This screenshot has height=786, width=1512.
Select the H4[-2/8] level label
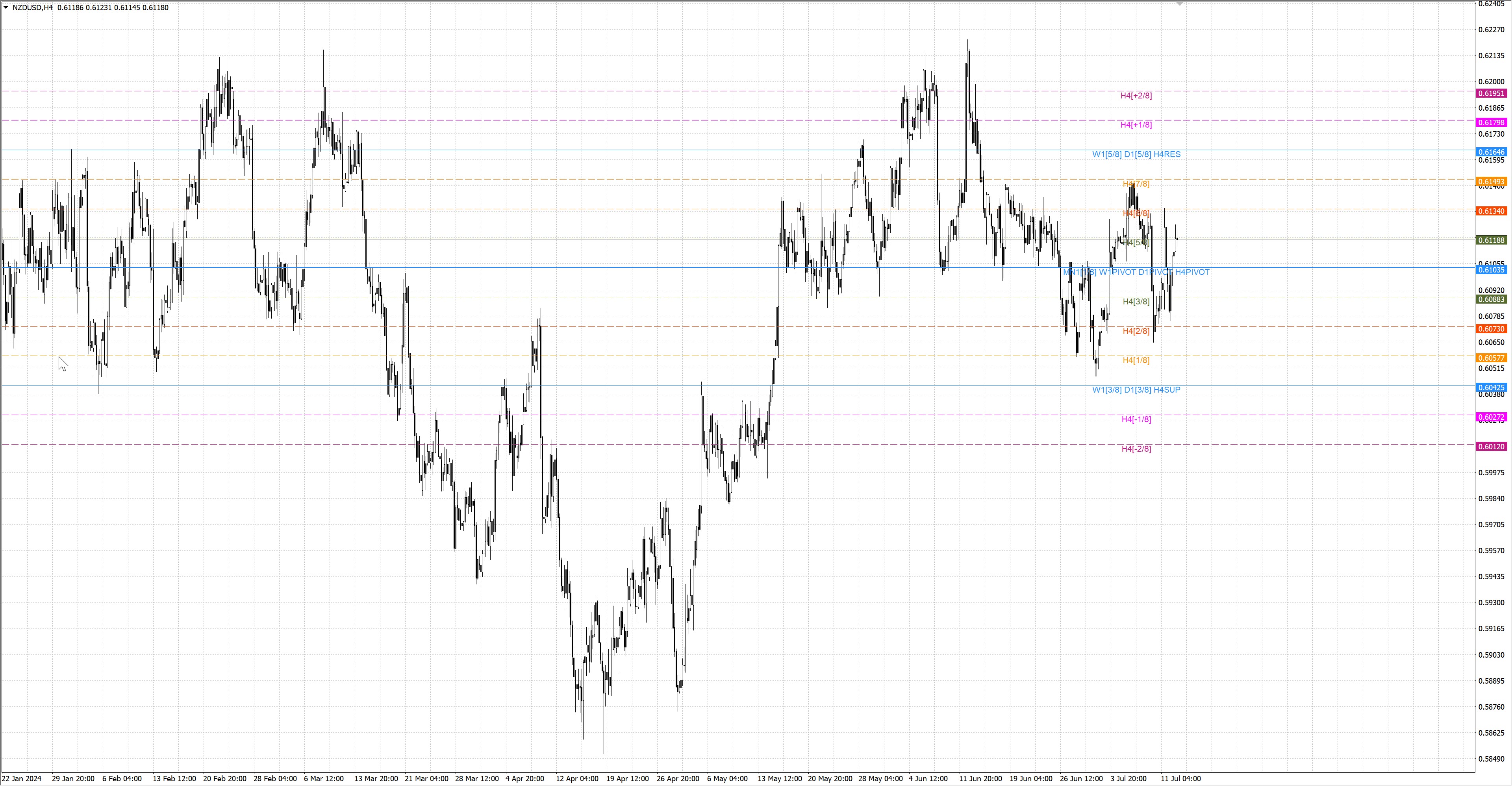pyautogui.click(x=1136, y=449)
